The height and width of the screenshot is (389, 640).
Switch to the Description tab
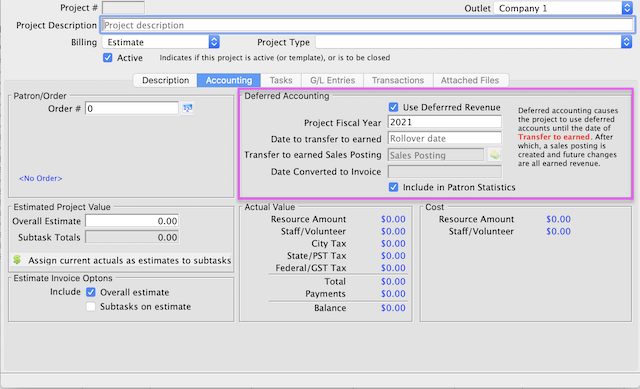click(x=165, y=80)
